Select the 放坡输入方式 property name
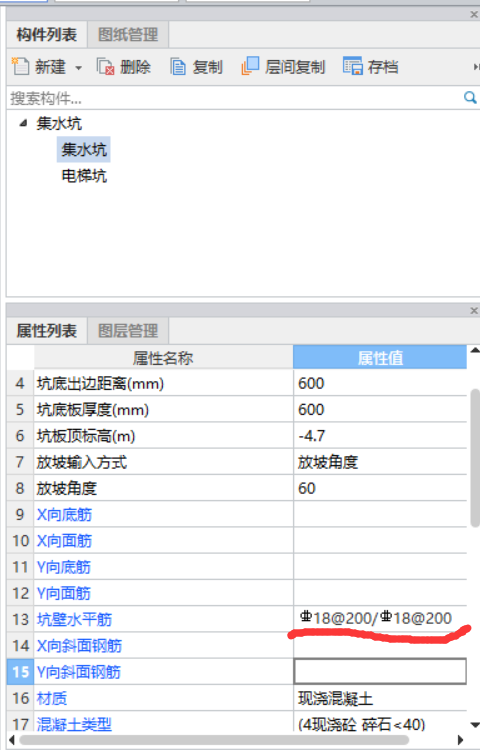The height and width of the screenshot is (750, 480). [82, 462]
